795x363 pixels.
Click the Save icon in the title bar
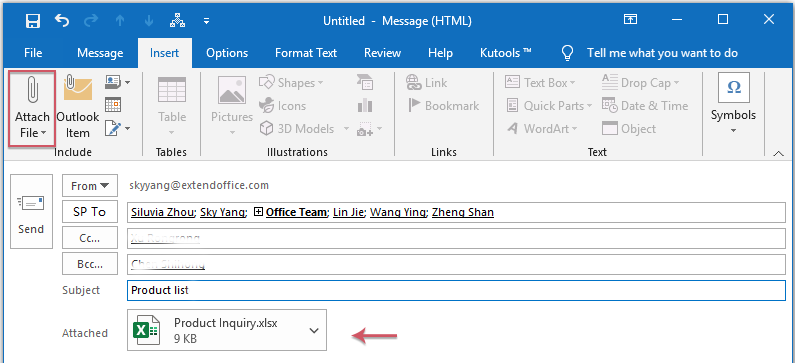coord(33,21)
